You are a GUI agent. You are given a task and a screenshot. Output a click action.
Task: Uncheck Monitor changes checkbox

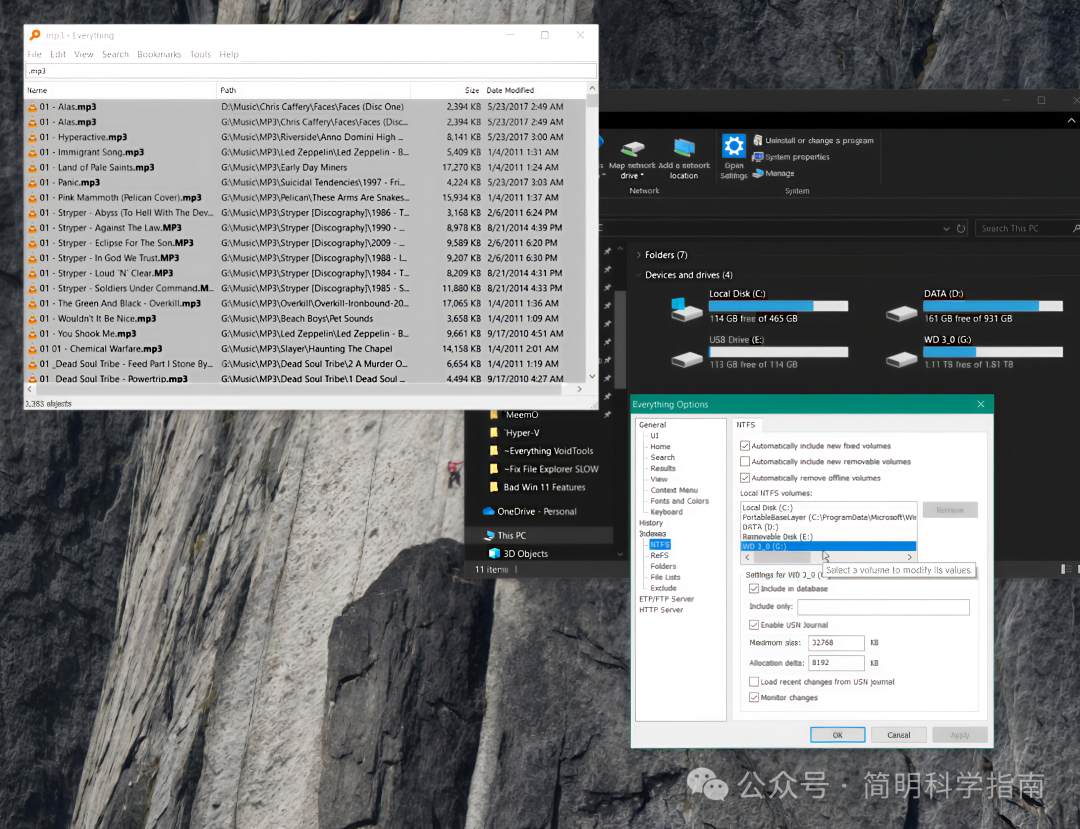[754, 698]
